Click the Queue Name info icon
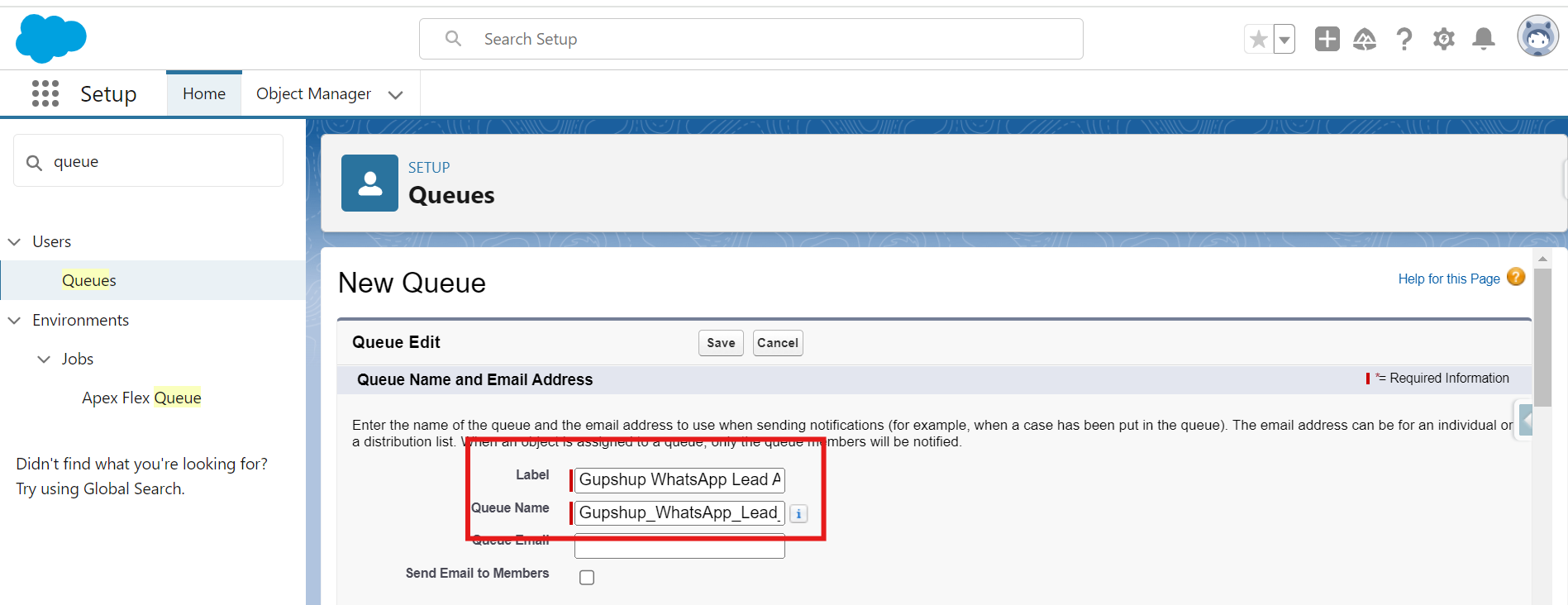Image resolution: width=1568 pixels, height=605 pixels. point(798,513)
